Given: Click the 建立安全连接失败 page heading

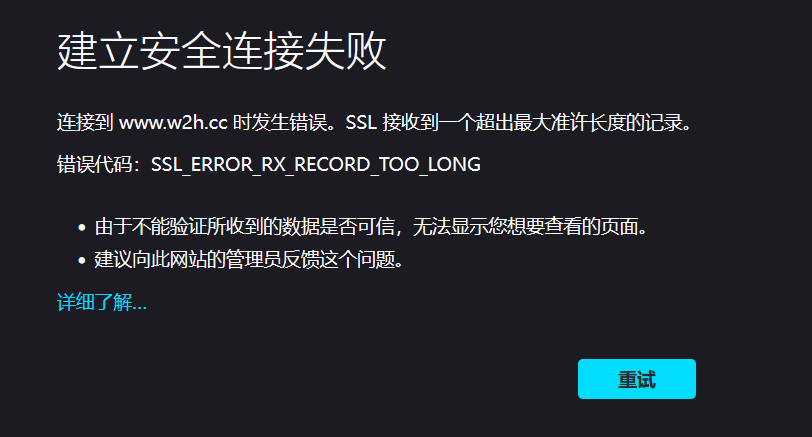Looking at the screenshot, I should [x=222, y=50].
